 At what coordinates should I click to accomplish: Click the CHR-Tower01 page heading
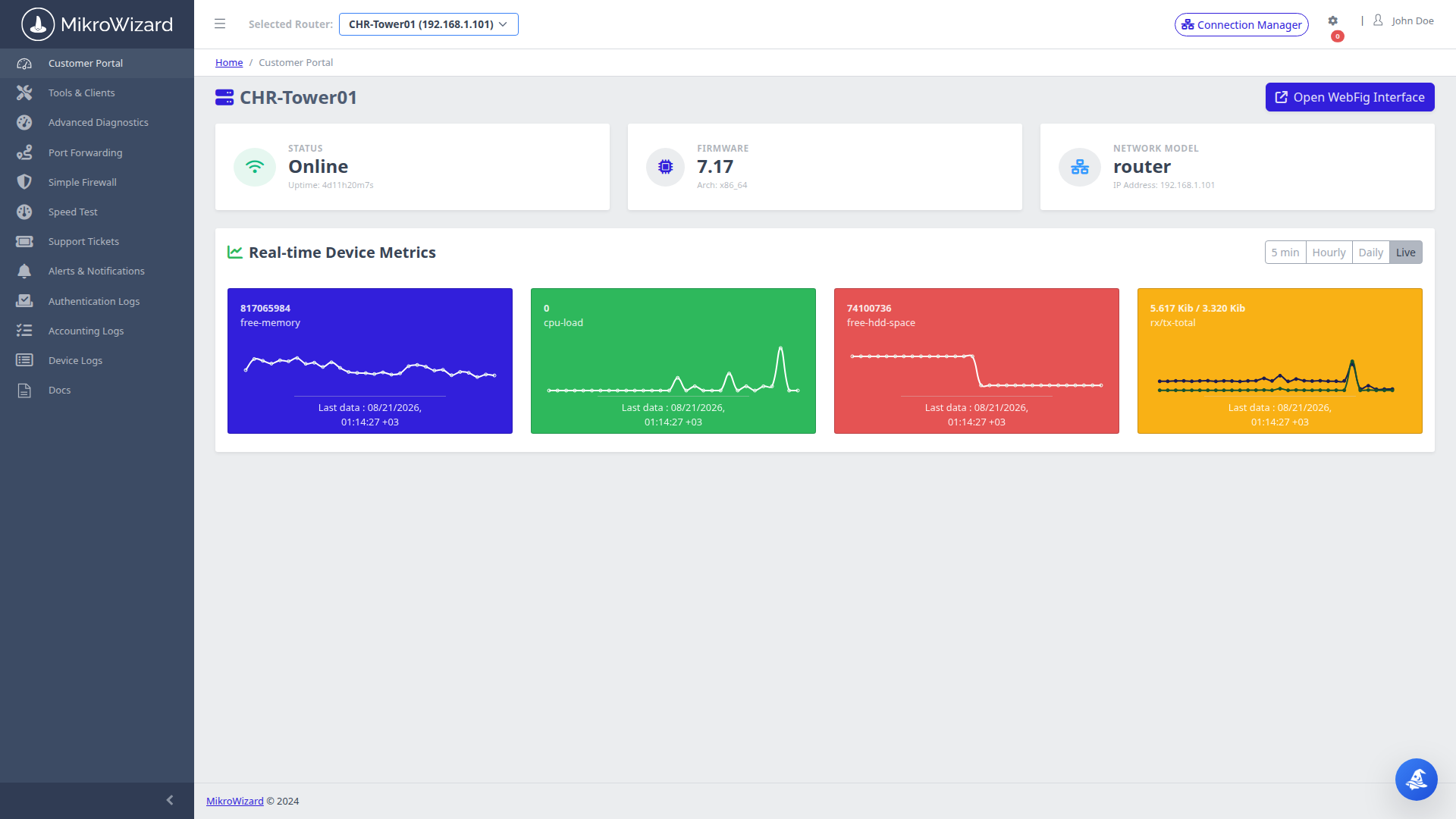(x=298, y=97)
